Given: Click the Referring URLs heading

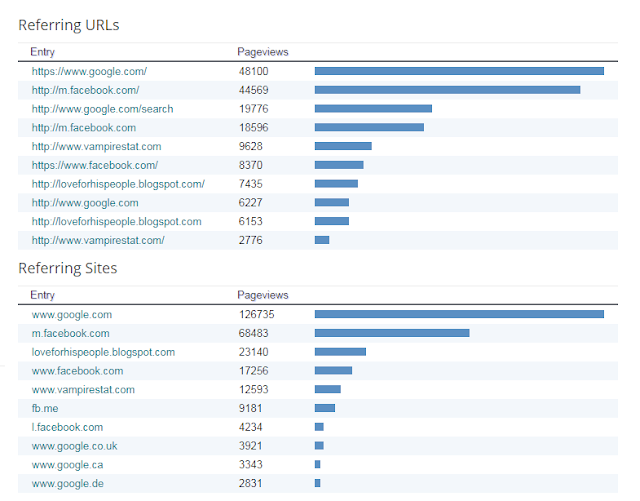Looking at the screenshot, I should pos(69,25).
